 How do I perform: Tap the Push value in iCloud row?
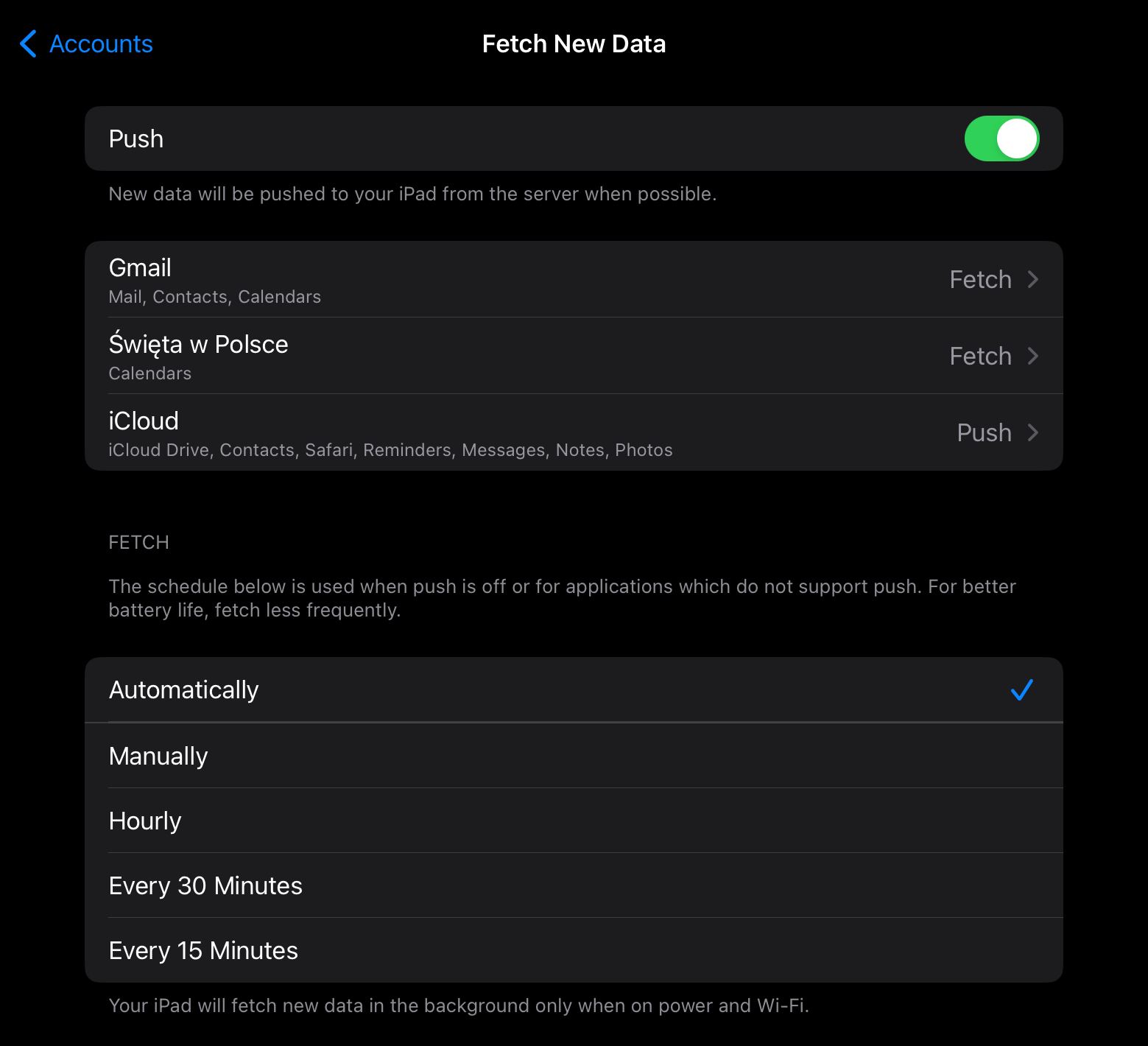point(984,433)
